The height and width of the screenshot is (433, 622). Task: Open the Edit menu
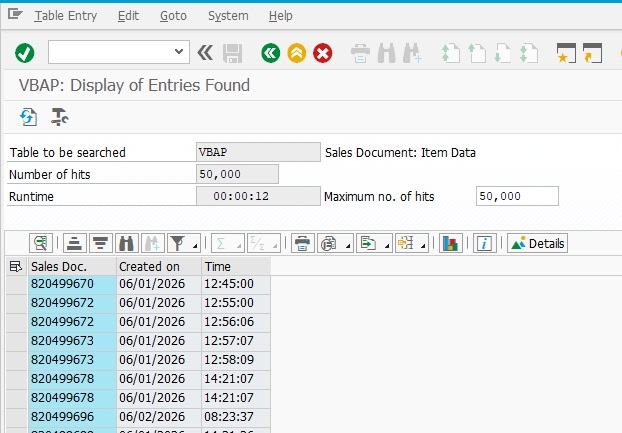pos(128,16)
